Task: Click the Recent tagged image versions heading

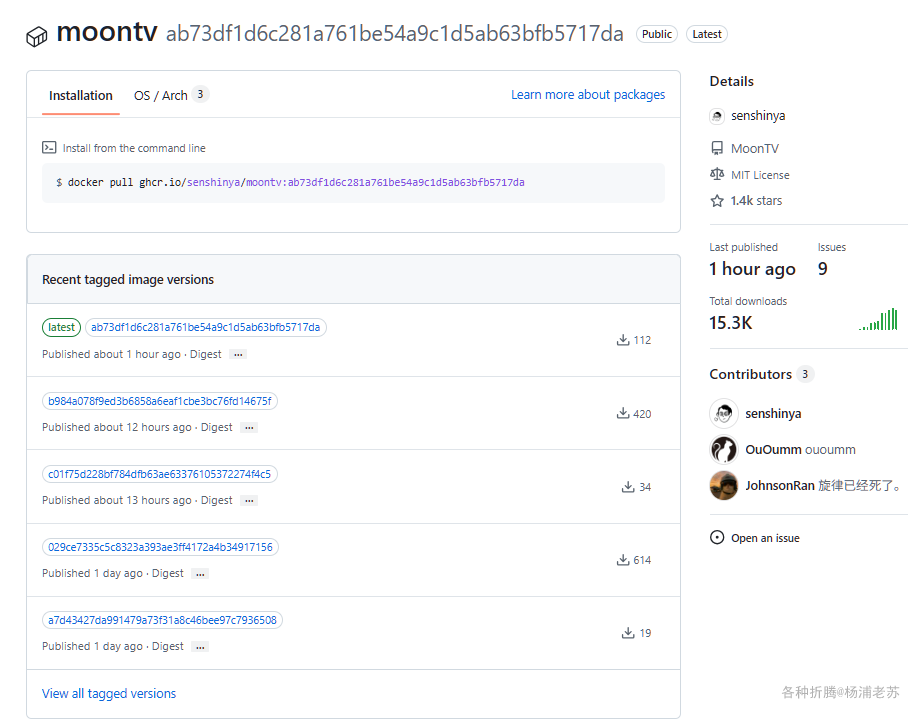Action: 128,280
